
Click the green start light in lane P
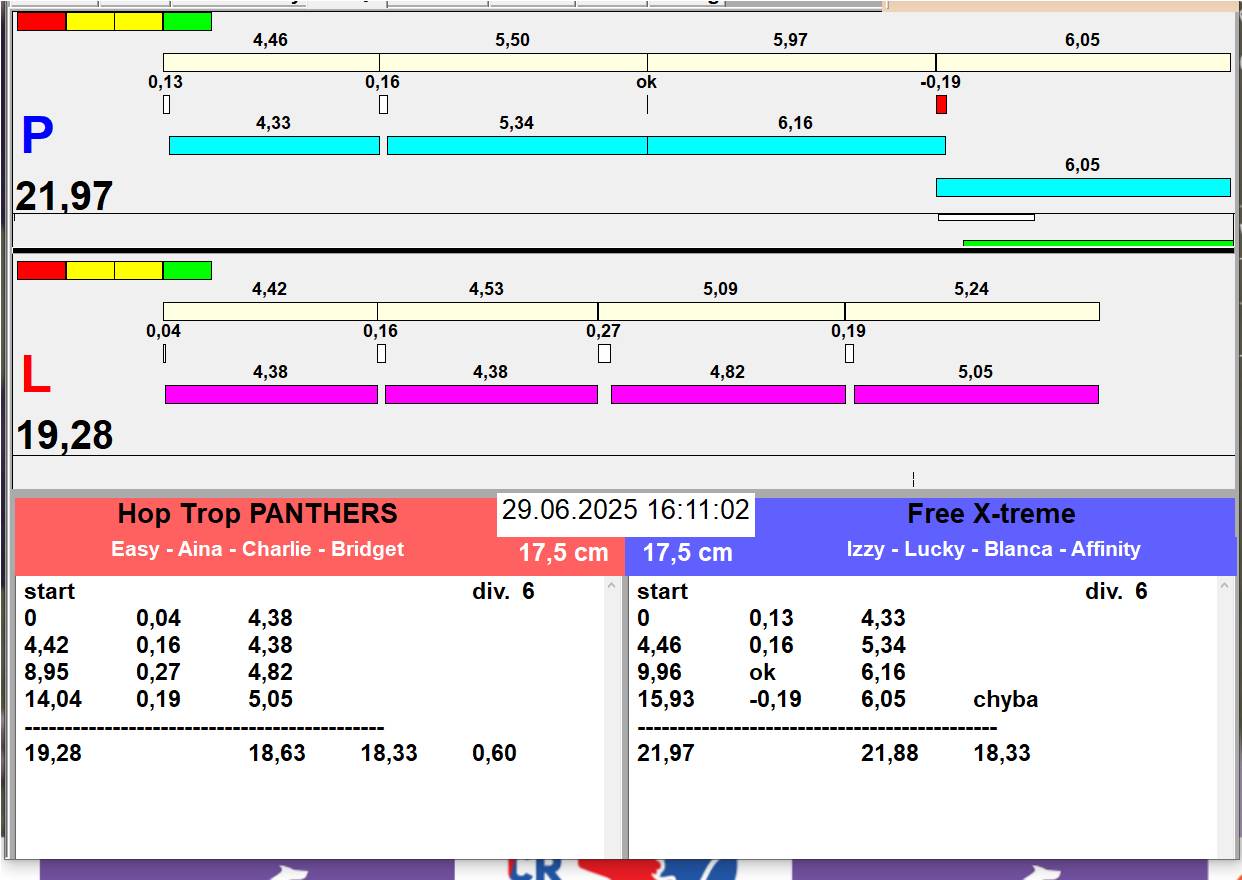[187, 21]
